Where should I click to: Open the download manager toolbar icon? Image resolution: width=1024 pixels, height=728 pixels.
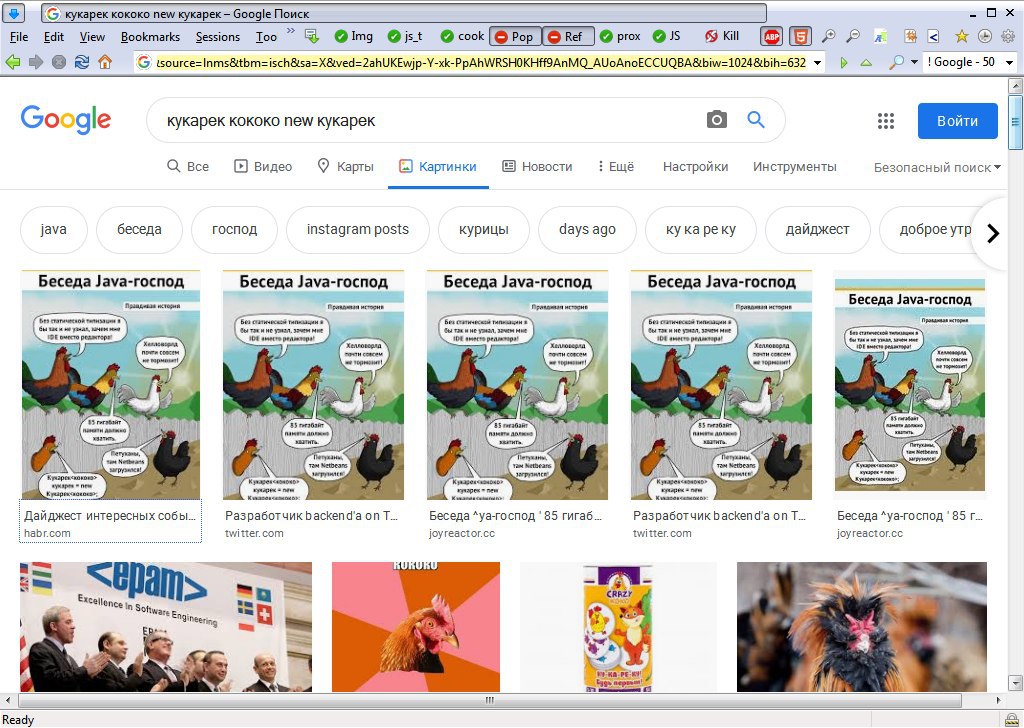tap(312, 37)
